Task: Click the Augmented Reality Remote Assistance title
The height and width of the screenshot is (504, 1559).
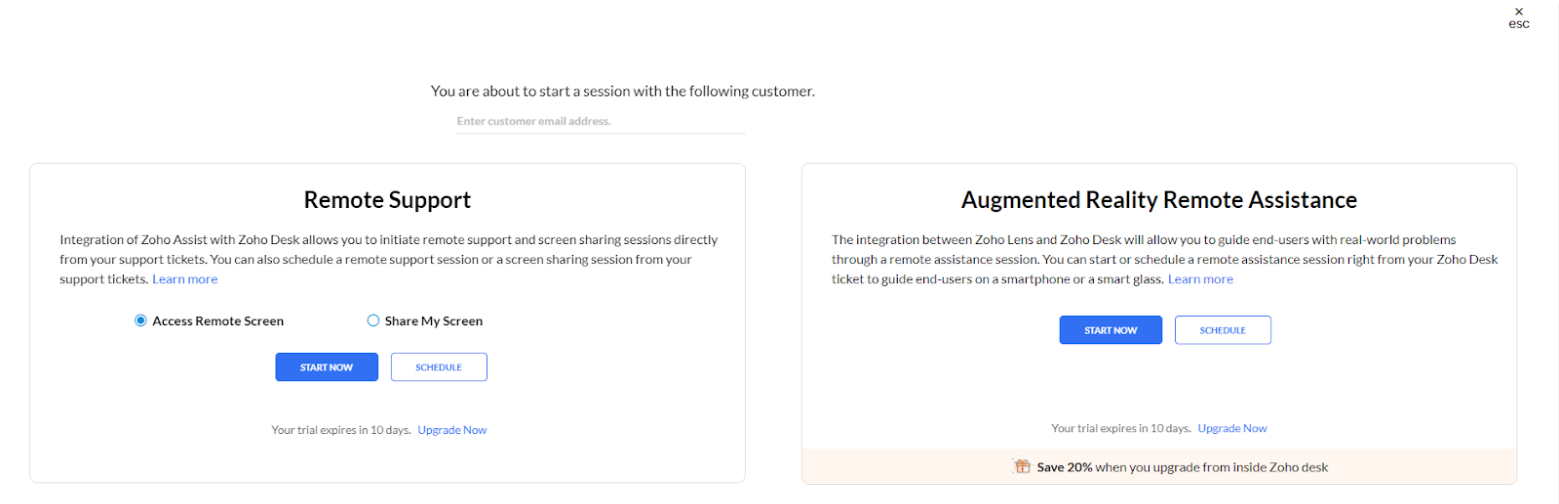Action: [x=1158, y=200]
